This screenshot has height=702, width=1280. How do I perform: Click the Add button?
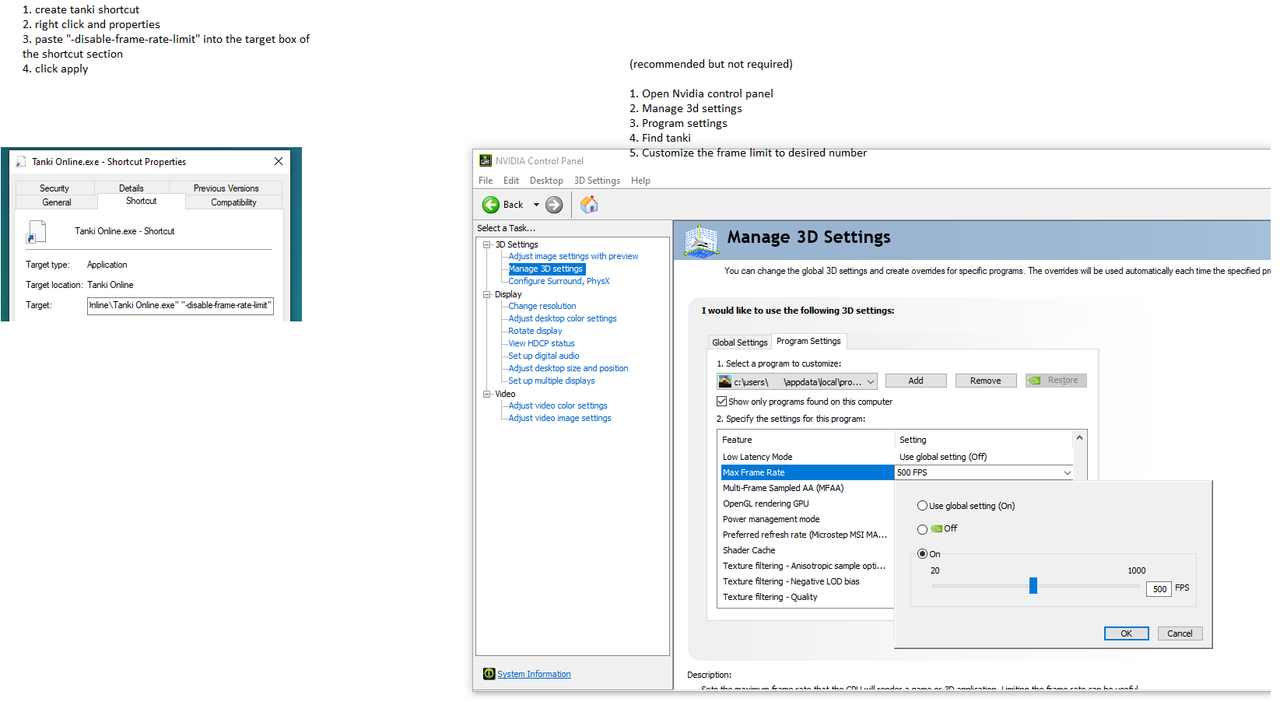click(916, 381)
